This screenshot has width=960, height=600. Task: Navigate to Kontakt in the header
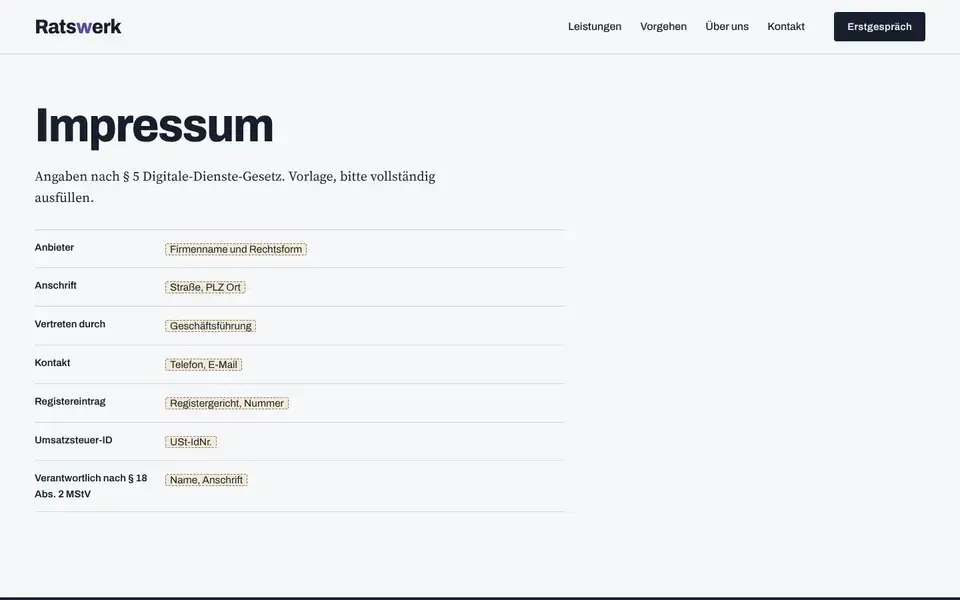pyautogui.click(x=786, y=26)
